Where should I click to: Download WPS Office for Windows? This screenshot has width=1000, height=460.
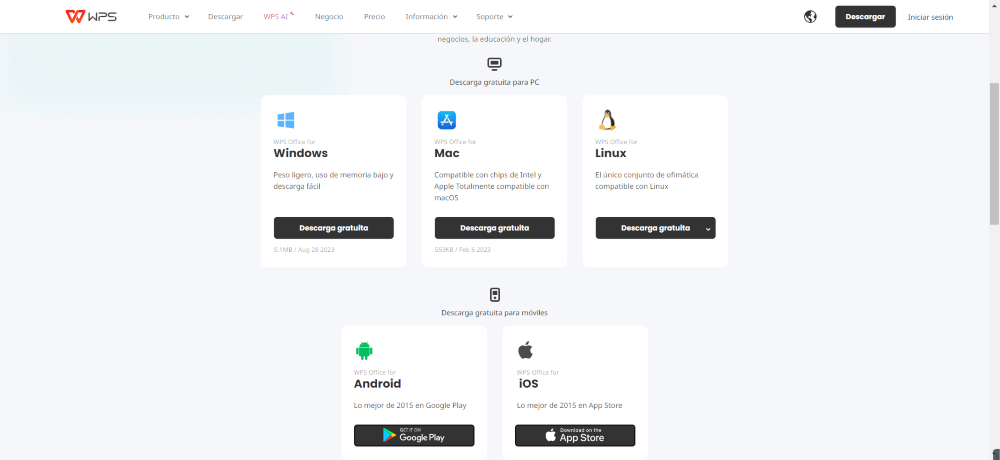tap(334, 228)
